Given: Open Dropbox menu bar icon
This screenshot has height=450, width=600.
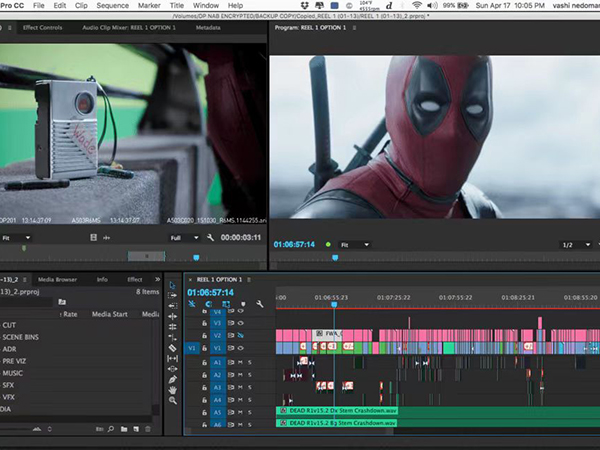Looking at the screenshot, I should tap(305, 5).
